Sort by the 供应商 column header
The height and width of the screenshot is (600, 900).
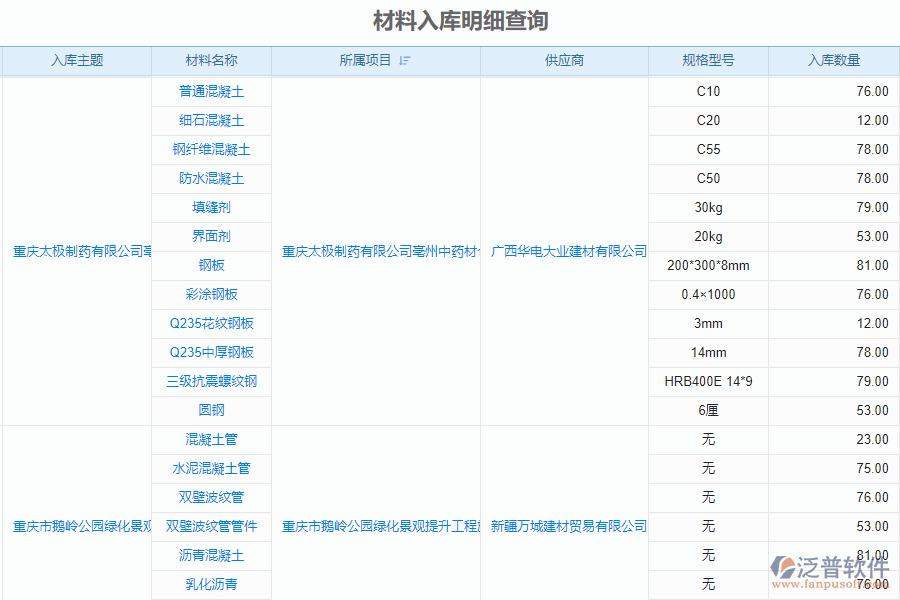563,60
